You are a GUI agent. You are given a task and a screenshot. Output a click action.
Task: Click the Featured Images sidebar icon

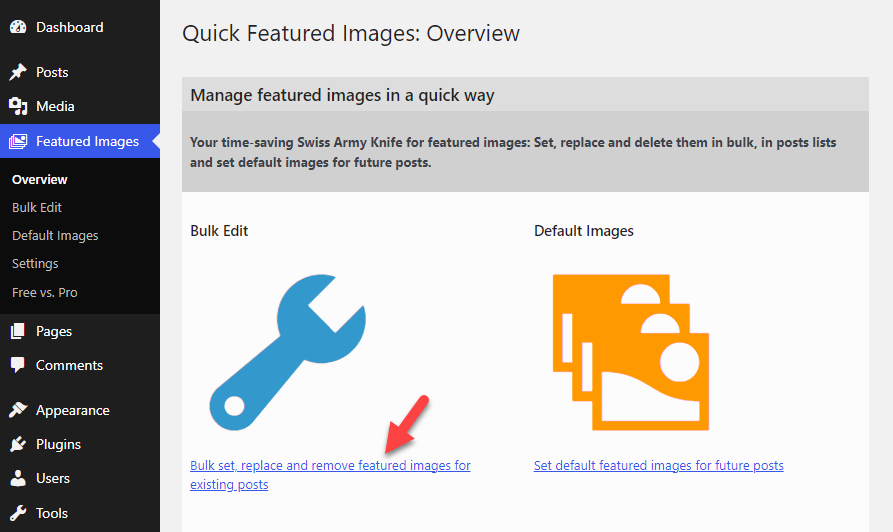click(18, 141)
